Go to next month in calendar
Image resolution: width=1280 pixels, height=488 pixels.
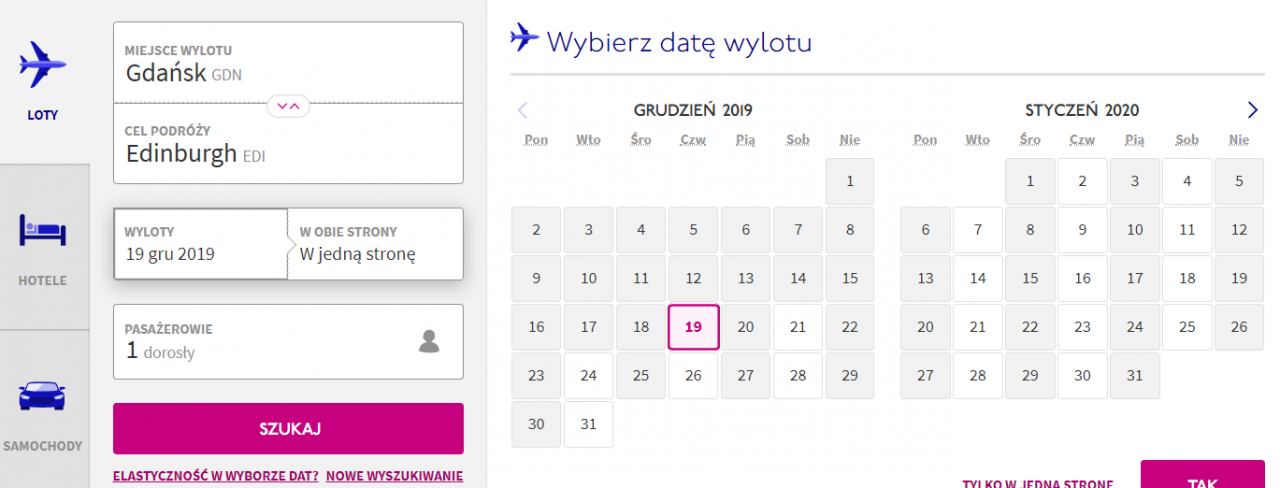(x=1252, y=110)
